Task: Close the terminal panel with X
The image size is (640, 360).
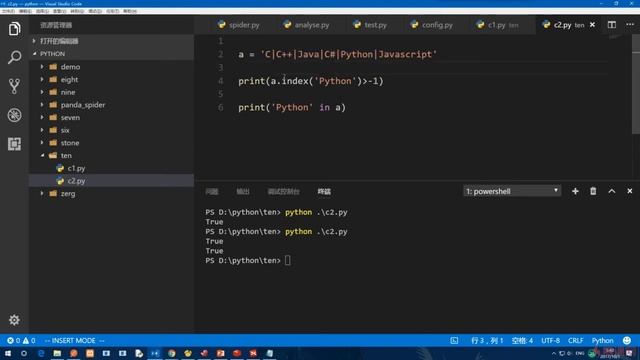Action: [x=629, y=191]
